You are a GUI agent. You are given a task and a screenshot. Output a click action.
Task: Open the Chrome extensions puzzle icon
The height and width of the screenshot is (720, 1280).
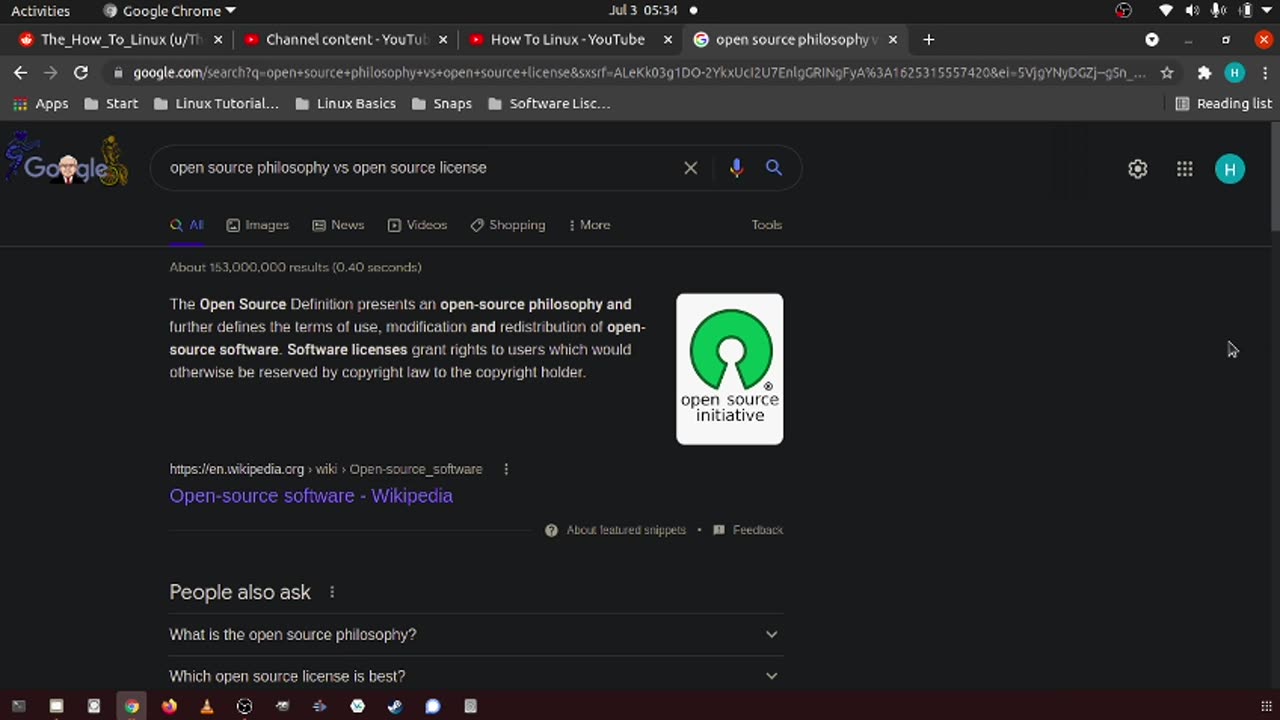[1204, 72]
